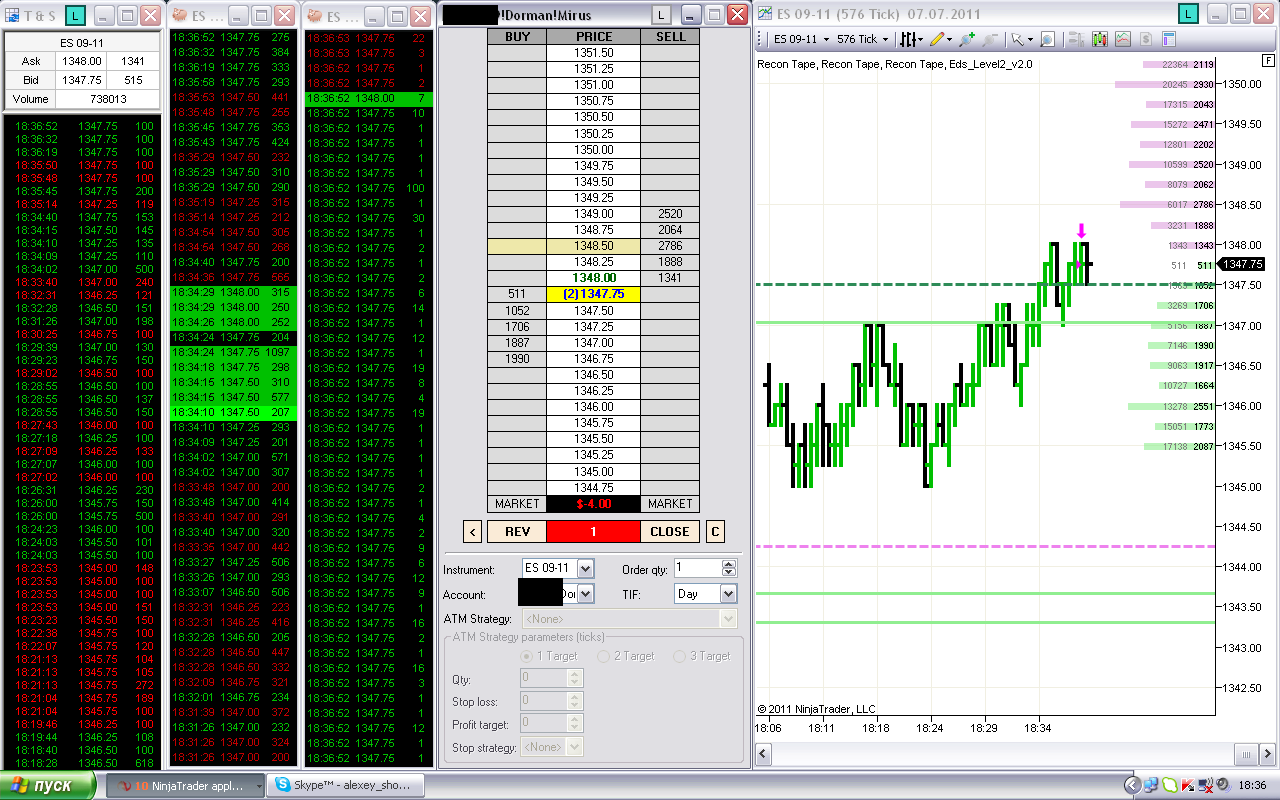Click the left arrow button beside REV
Image resolution: width=1280 pixels, height=800 pixels.
click(473, 531)
